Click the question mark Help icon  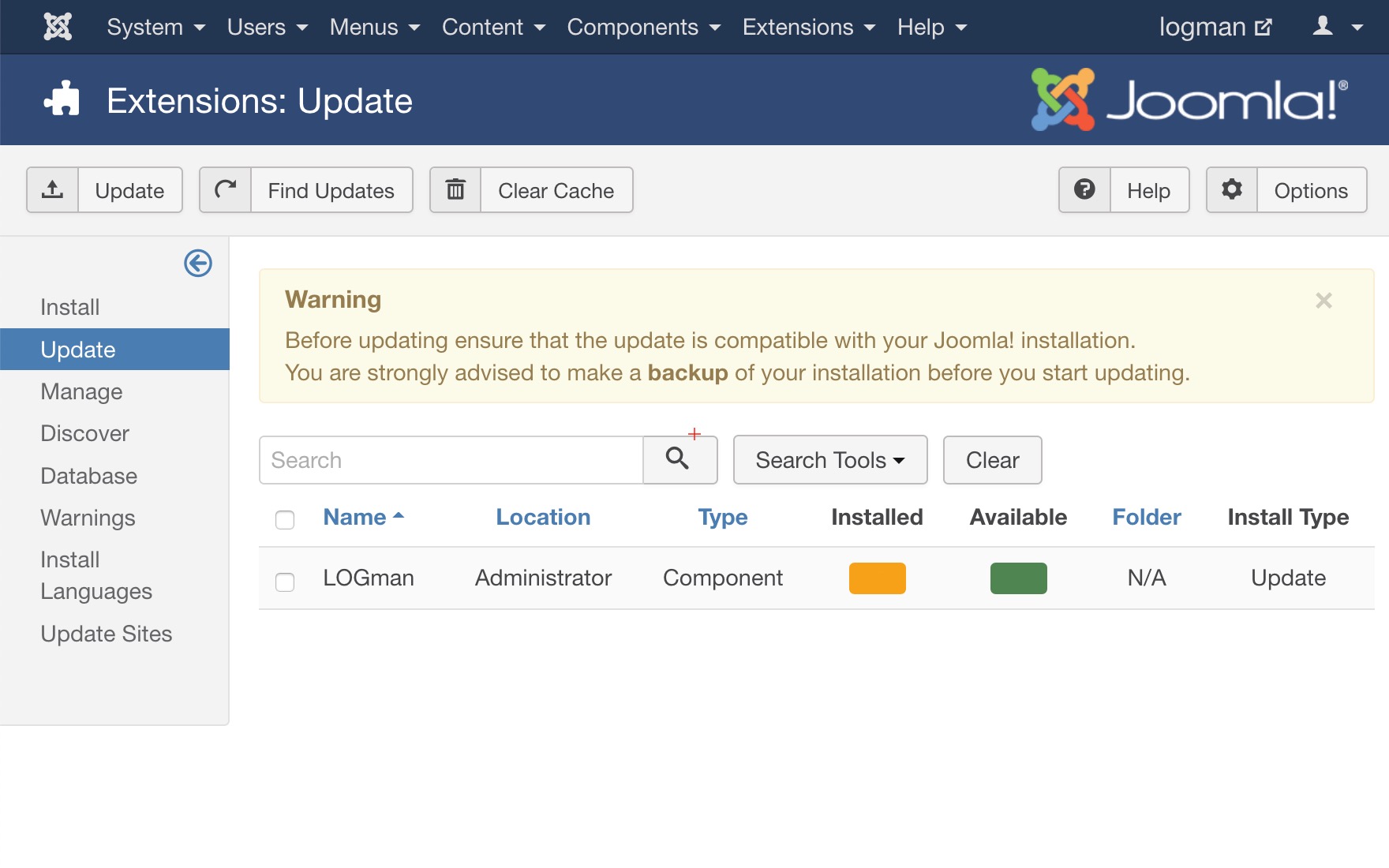1084,189
